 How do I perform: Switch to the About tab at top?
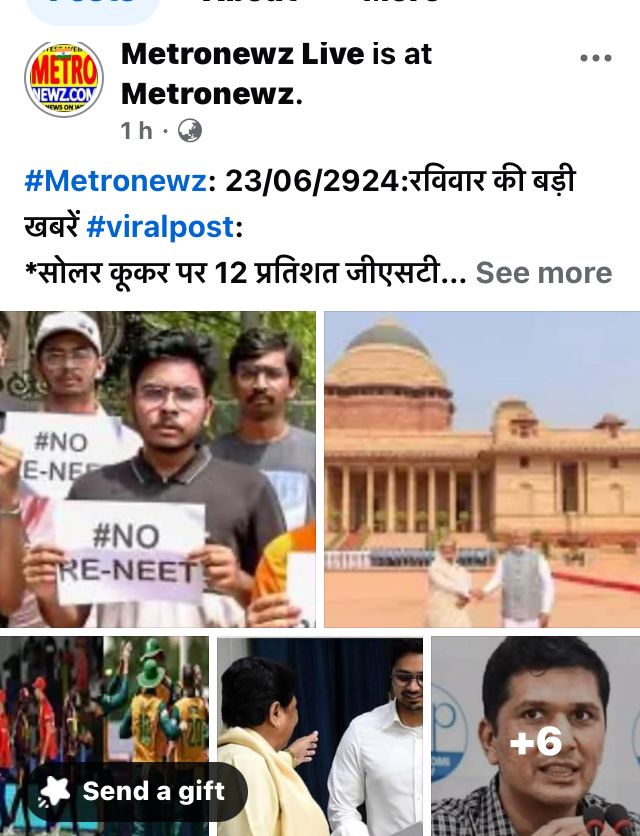coord(249,4)
